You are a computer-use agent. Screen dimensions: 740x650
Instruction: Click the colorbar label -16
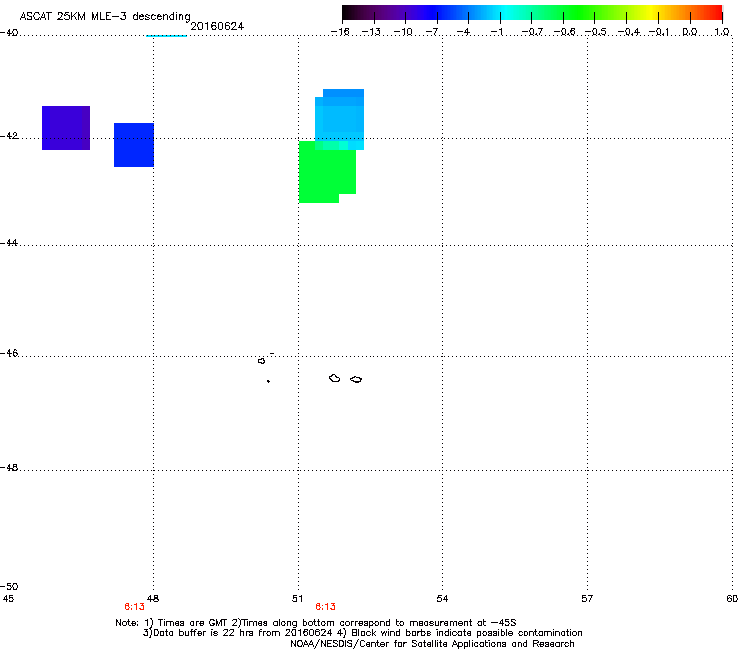click(x=340, y=32)
